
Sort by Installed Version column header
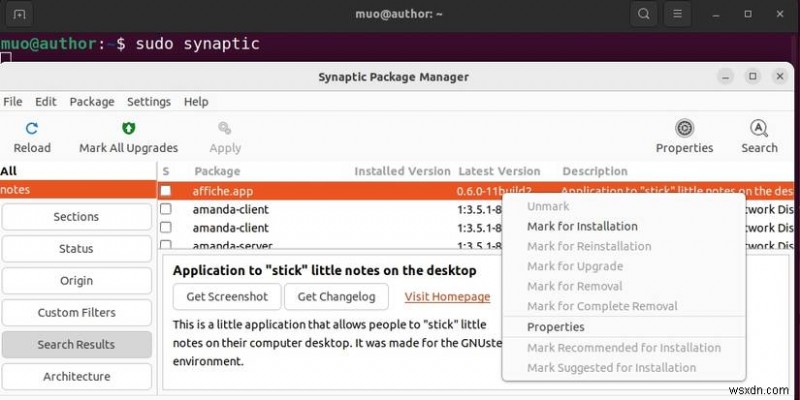point(402,171)
